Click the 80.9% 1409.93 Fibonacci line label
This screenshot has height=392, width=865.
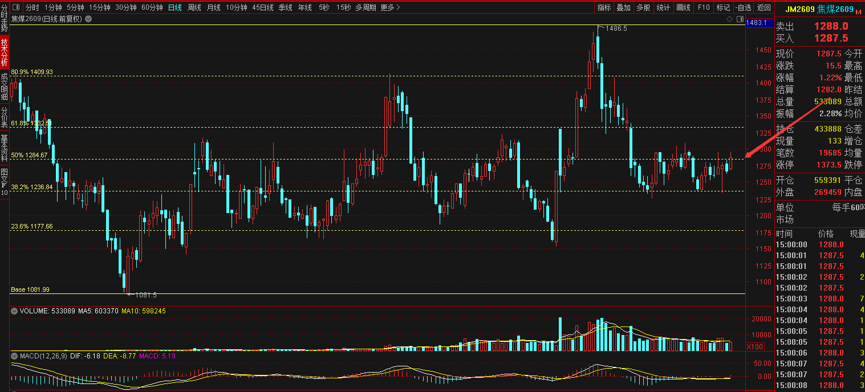coord(32,72)
